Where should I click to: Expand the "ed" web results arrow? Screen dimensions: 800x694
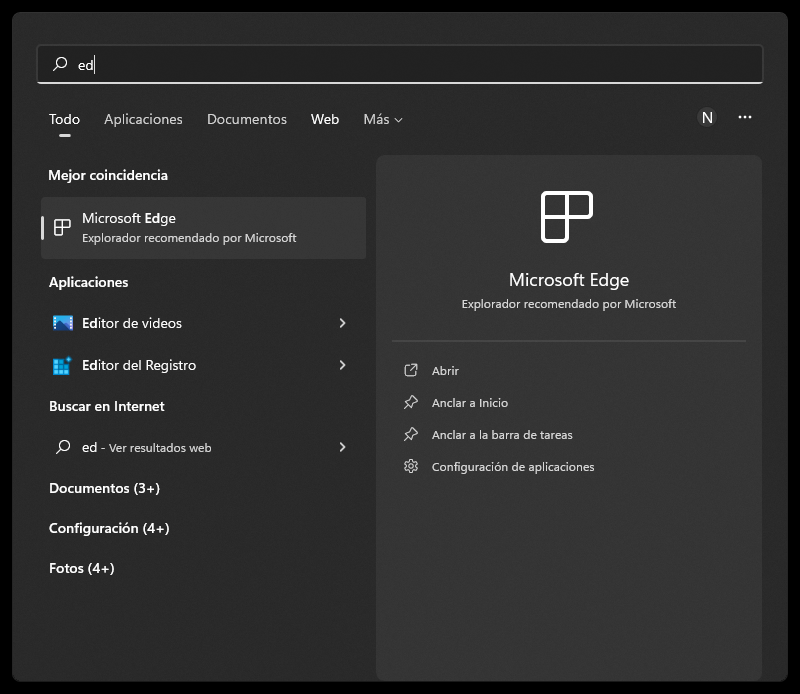pyautogui.click(x=342, y=447)
